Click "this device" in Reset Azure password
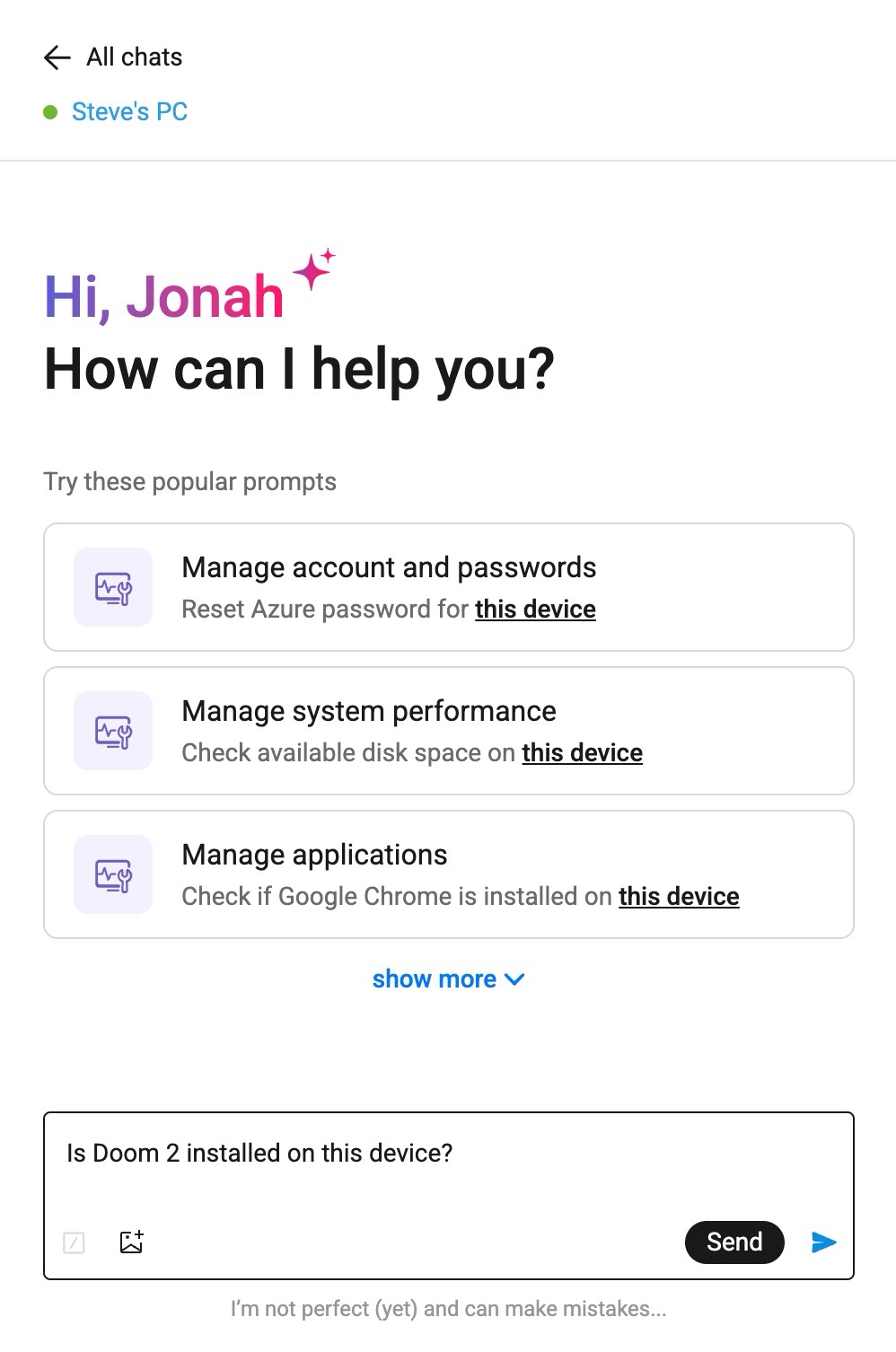Image resolution: width=896 pixels, height=1352 pixels. point(535,610)
